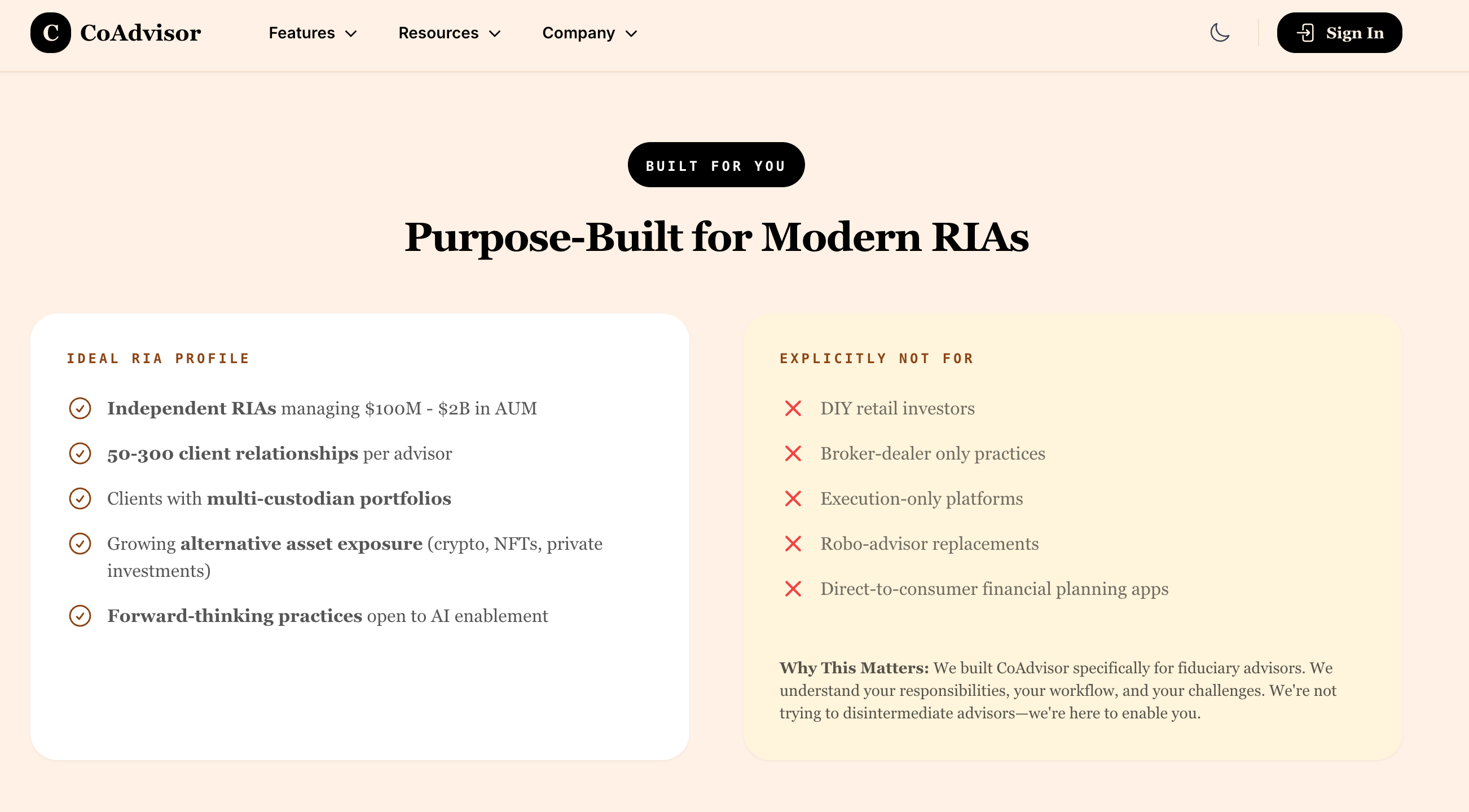Viewport: 1469px width, 812px height.
Task: Click the Sign In button
Action: [x=1339, y=33]
